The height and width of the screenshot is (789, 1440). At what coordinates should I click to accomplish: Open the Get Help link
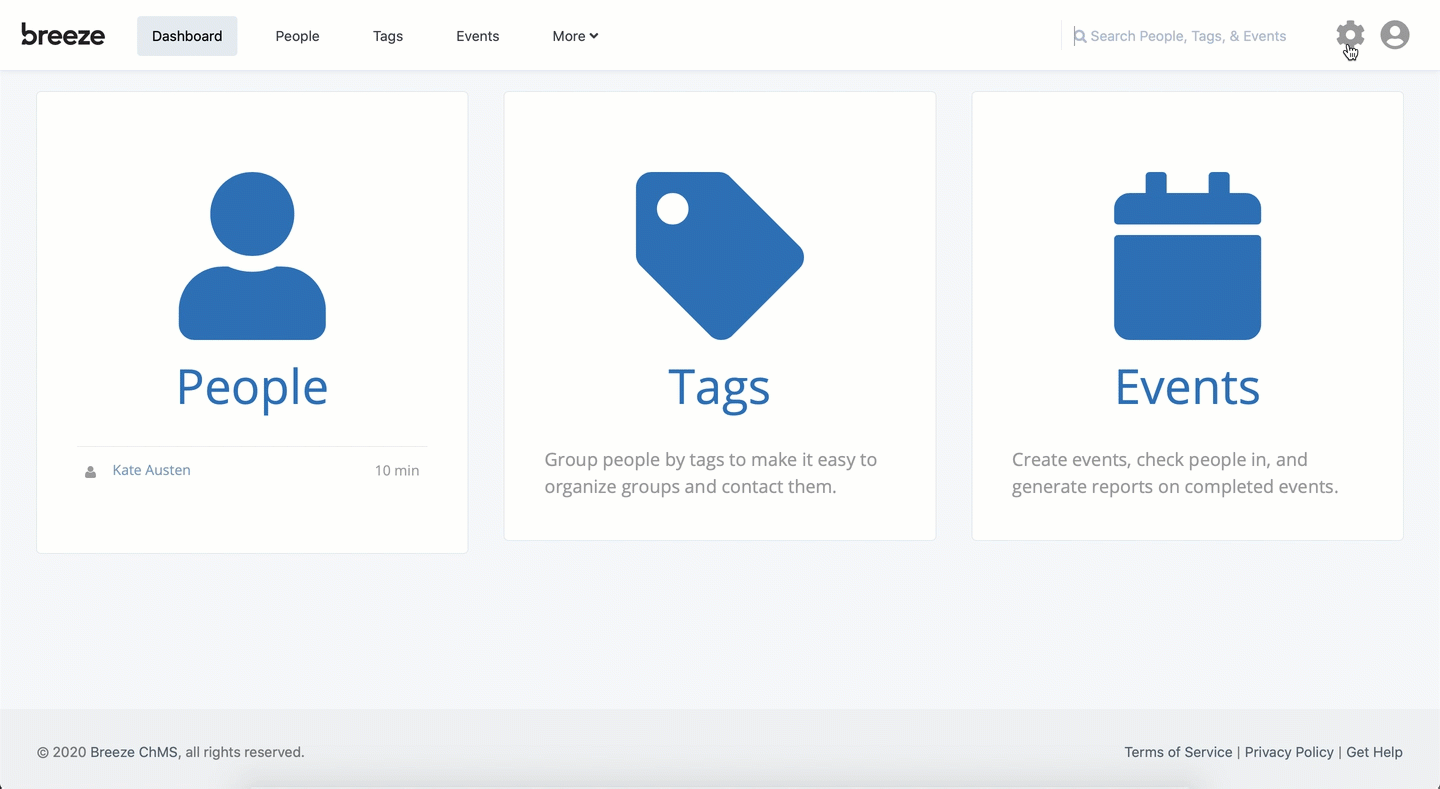click(1374, 752)
